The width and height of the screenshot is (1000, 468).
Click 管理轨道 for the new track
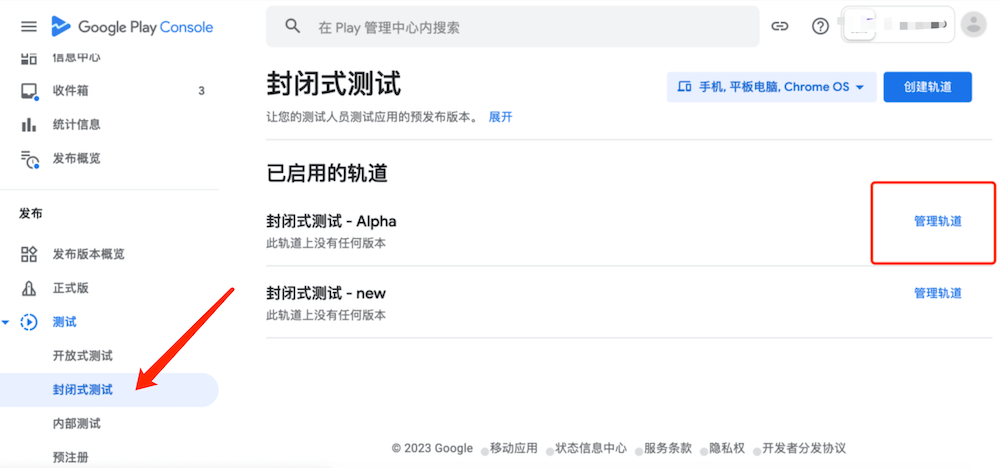937,293
